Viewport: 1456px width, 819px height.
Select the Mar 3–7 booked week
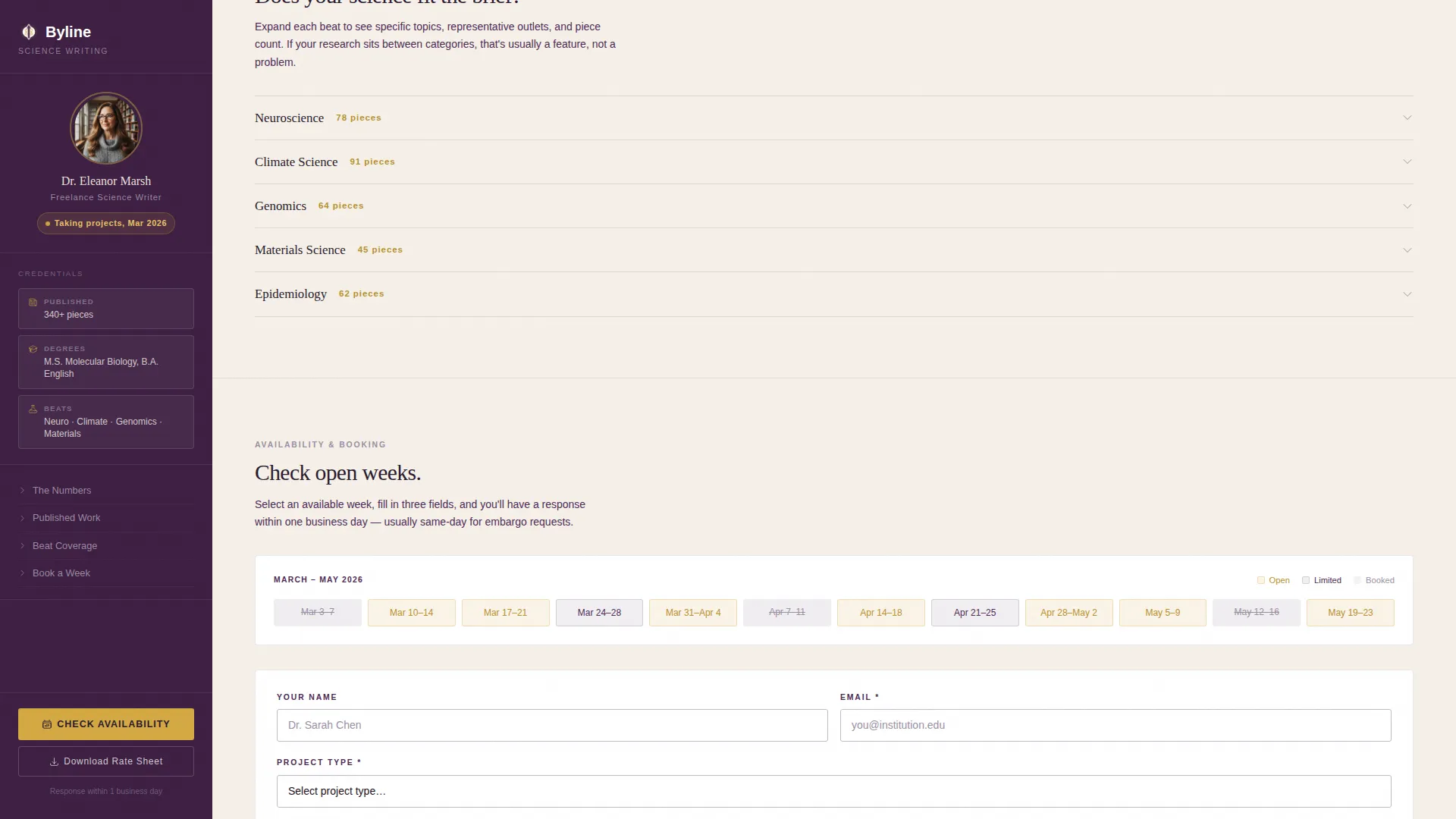317,613
